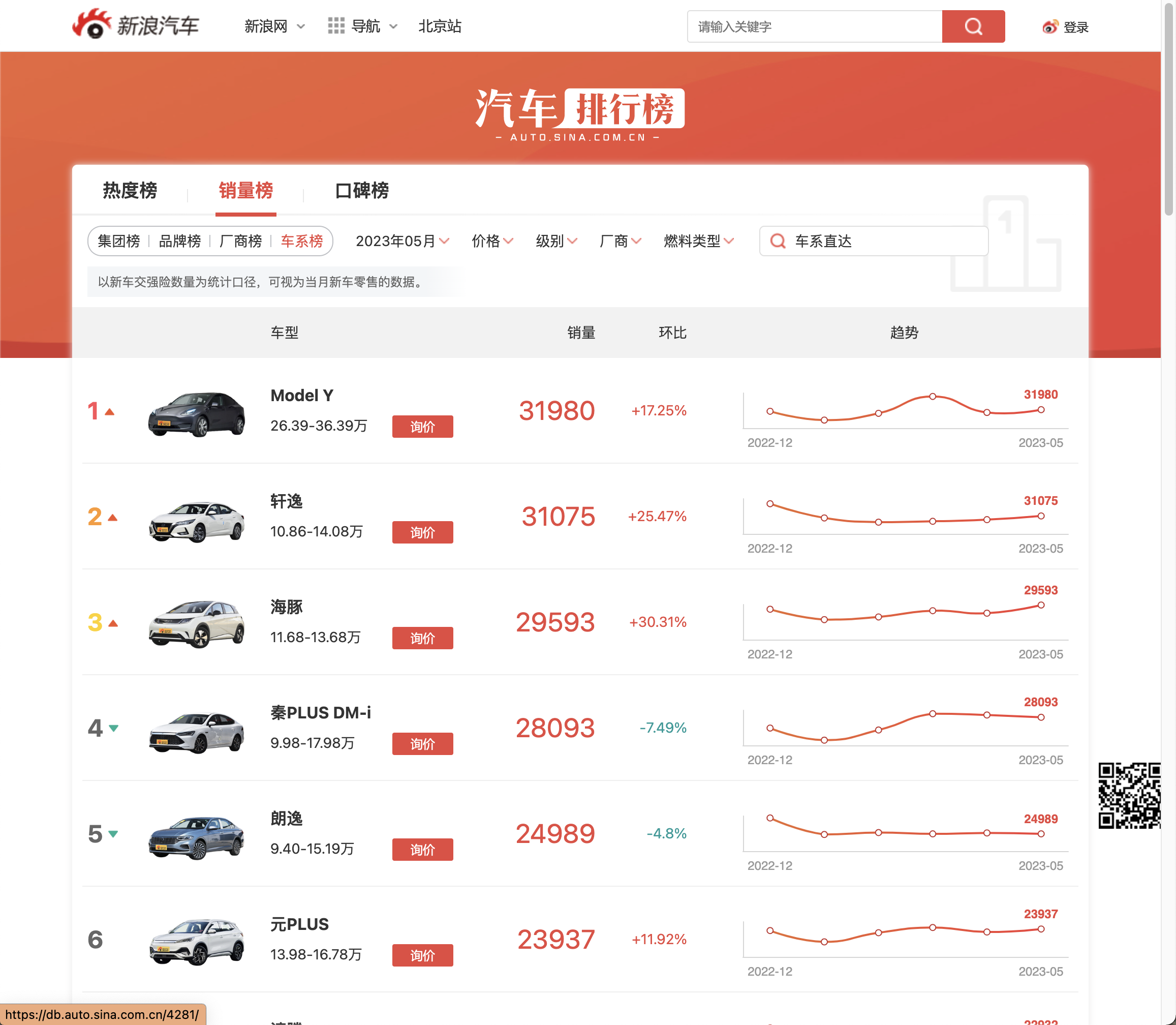
Task: Click Model Y sales figure 31980
Action: point(557,411)
